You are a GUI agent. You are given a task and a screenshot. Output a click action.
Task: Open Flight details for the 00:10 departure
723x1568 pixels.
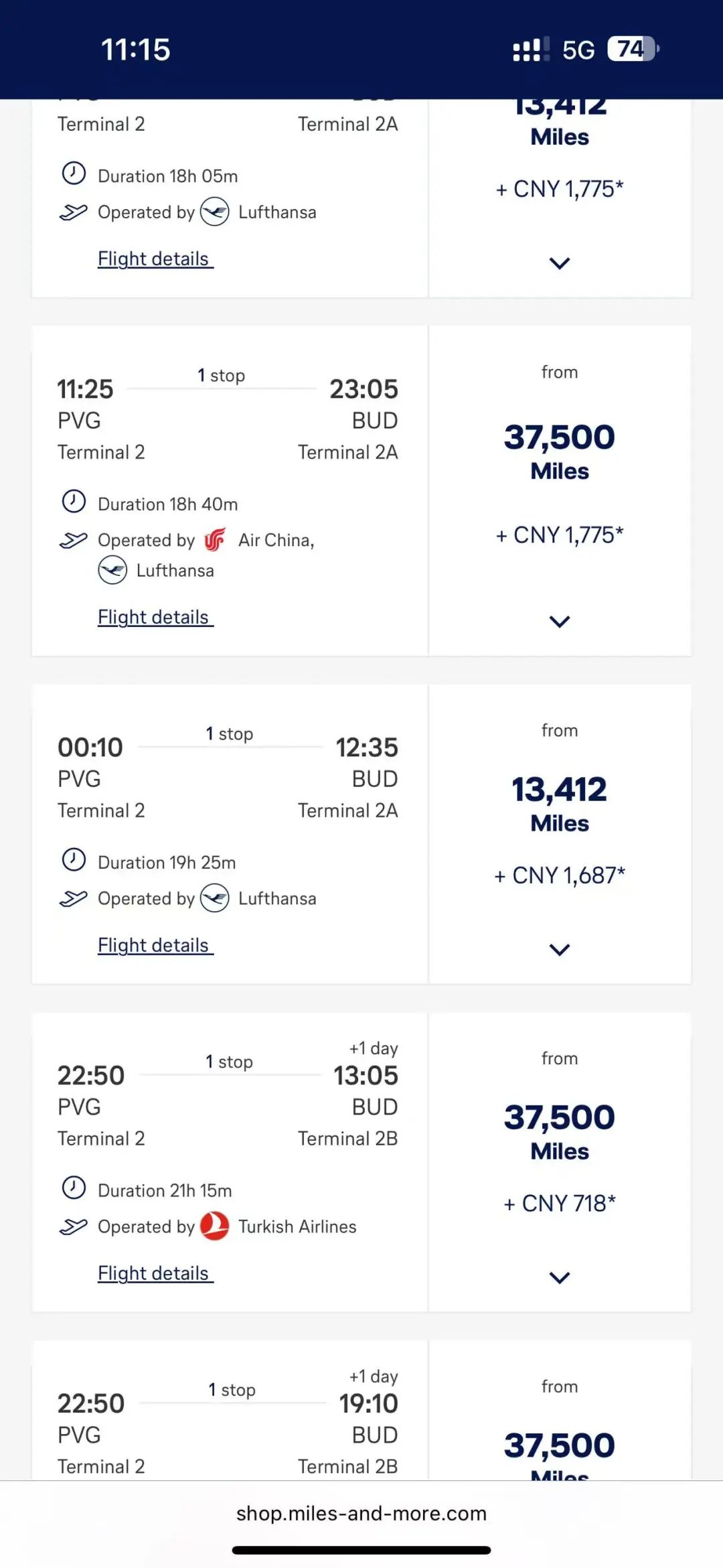coord(155,945)
